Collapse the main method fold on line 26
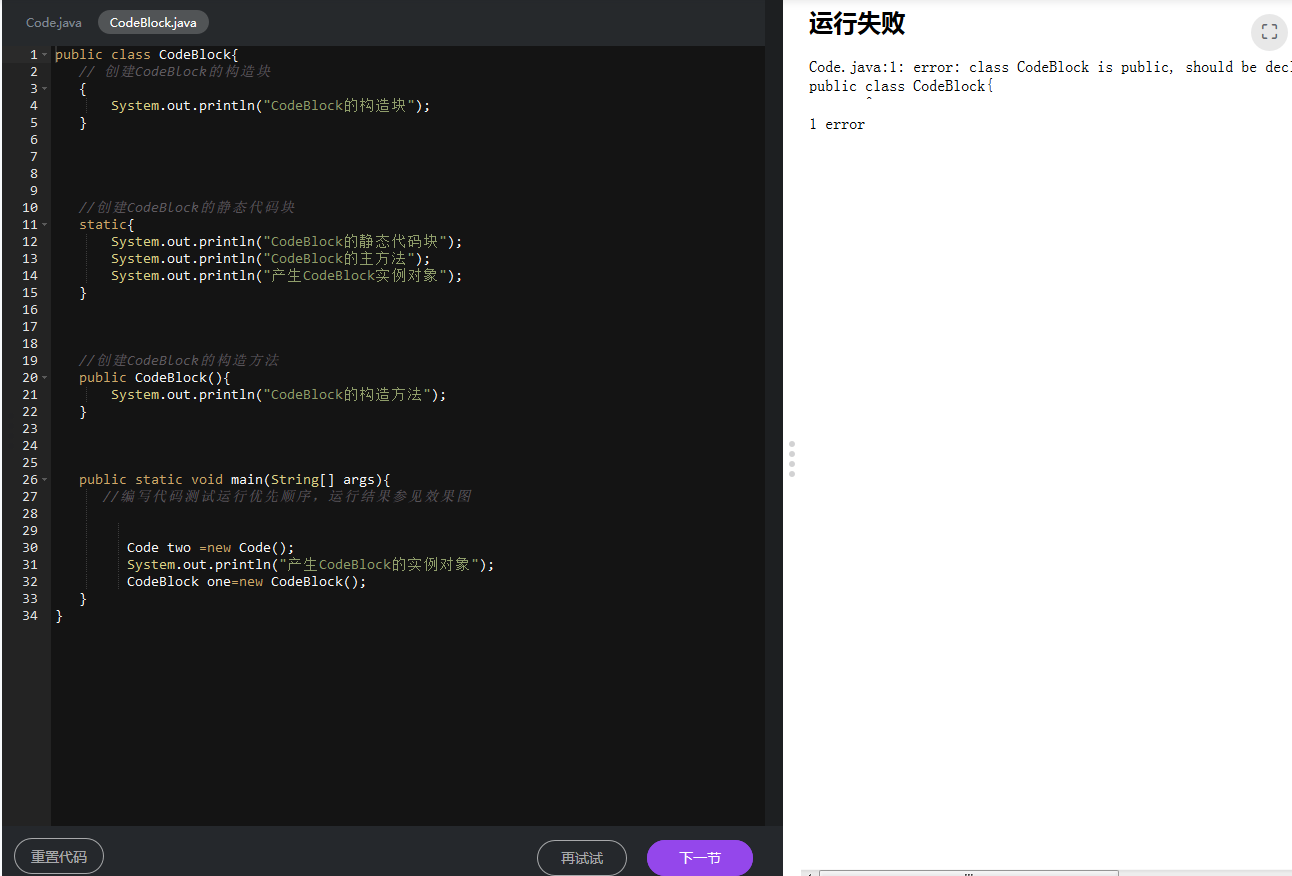 pos(45,480)
